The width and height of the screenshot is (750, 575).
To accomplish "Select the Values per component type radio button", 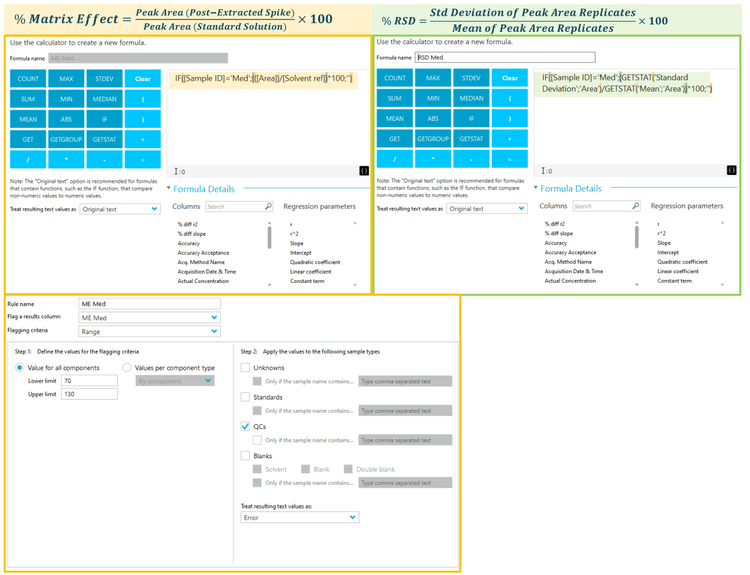I will click(127, 368).
